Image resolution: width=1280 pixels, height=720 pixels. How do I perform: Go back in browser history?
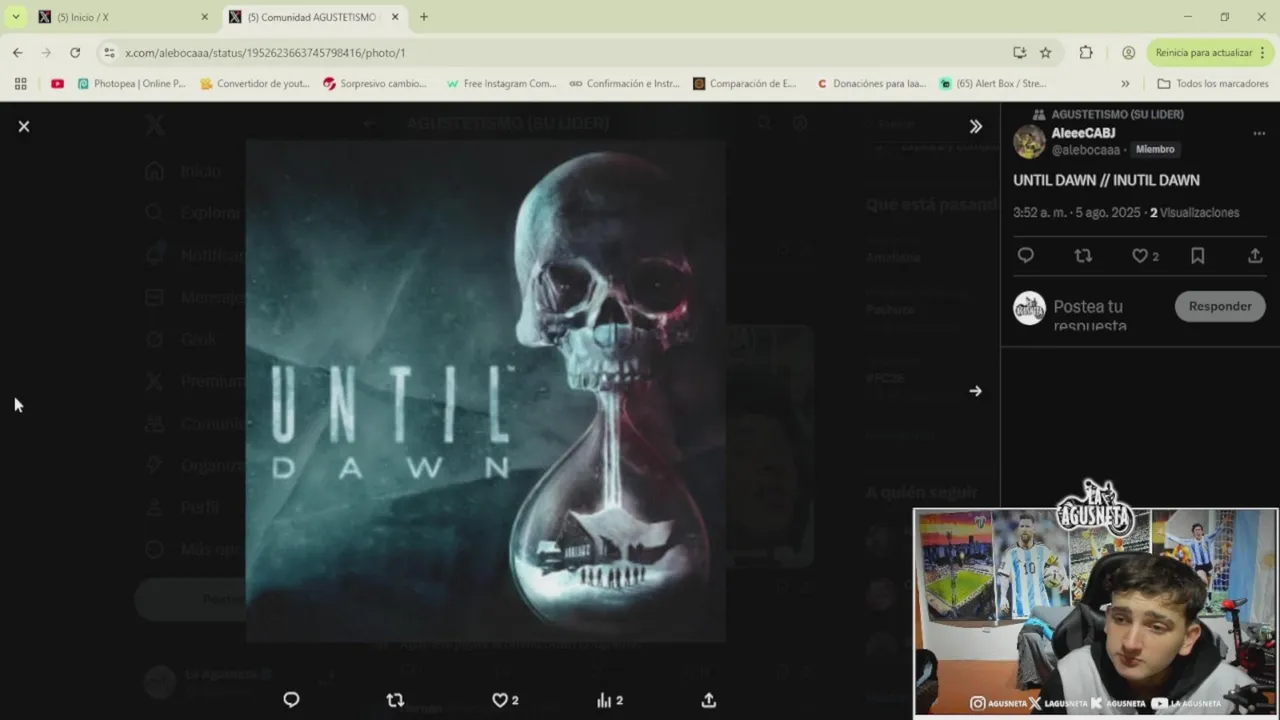click(18, 52)
